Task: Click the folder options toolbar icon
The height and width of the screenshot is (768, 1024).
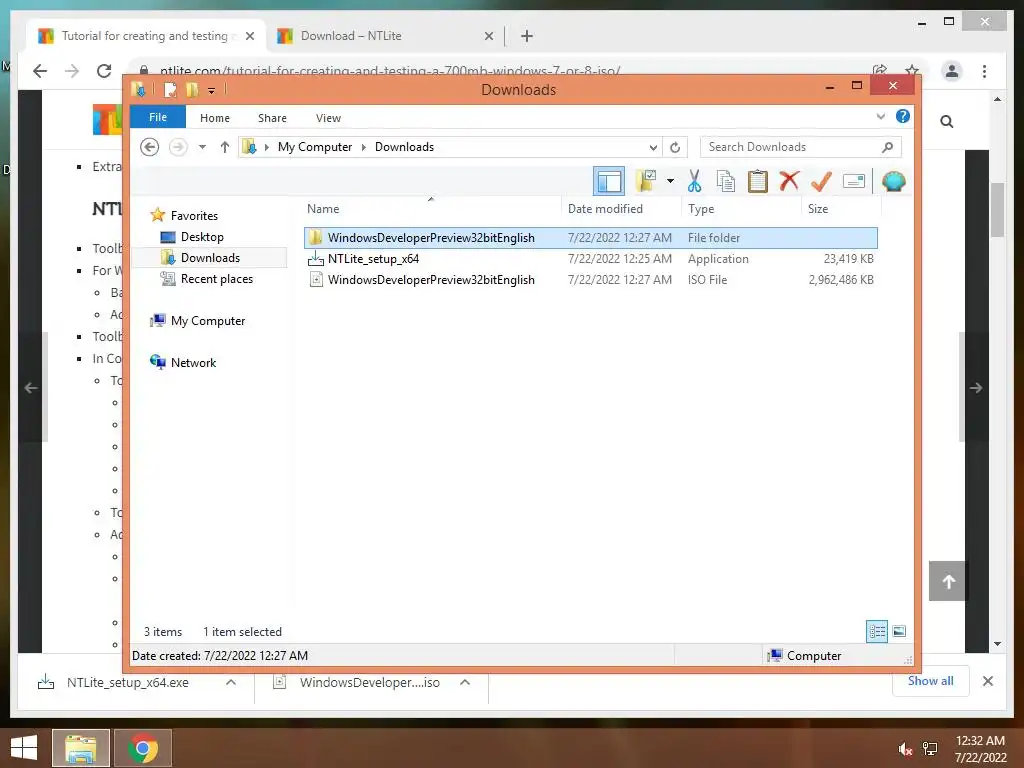Action: 646,181
